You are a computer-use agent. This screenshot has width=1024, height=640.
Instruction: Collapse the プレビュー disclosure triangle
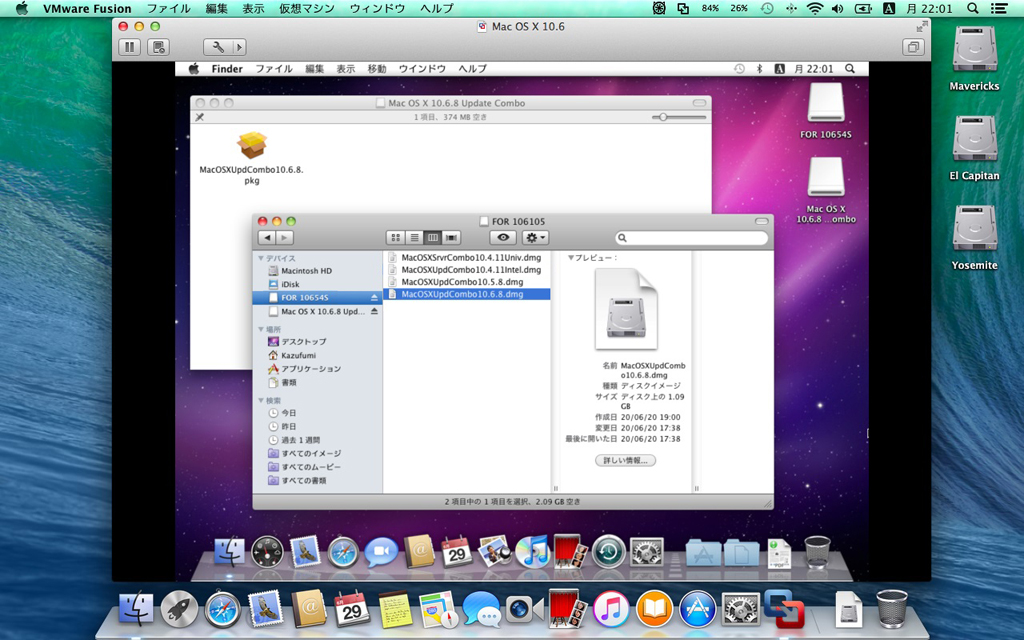tap(571, 258)
